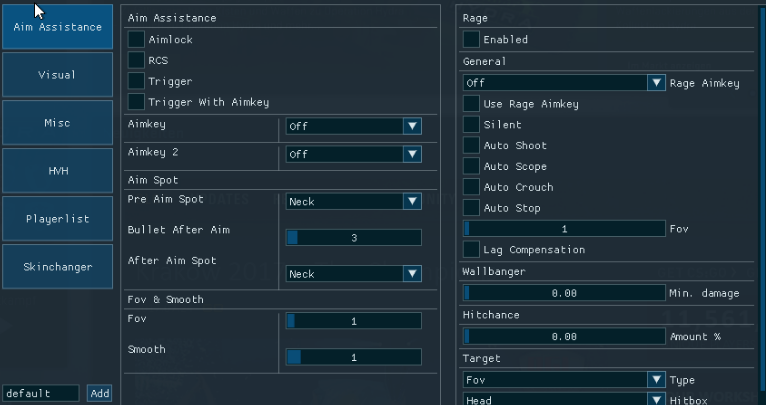This screenshot has height=405, width=766.
Task: Open the Pre Aim Spot dropdown
Action: (x=354, y=202)
